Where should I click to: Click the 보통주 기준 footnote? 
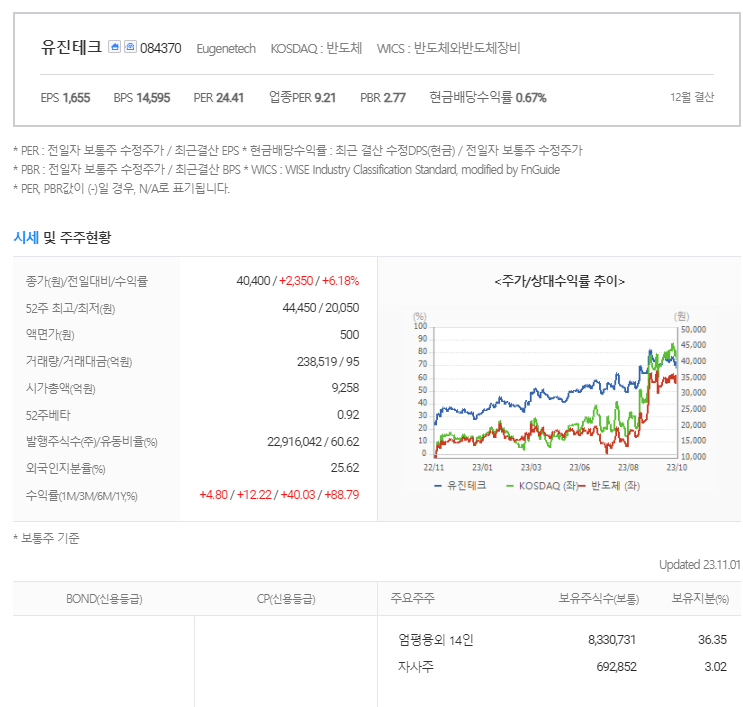point(46,538)
